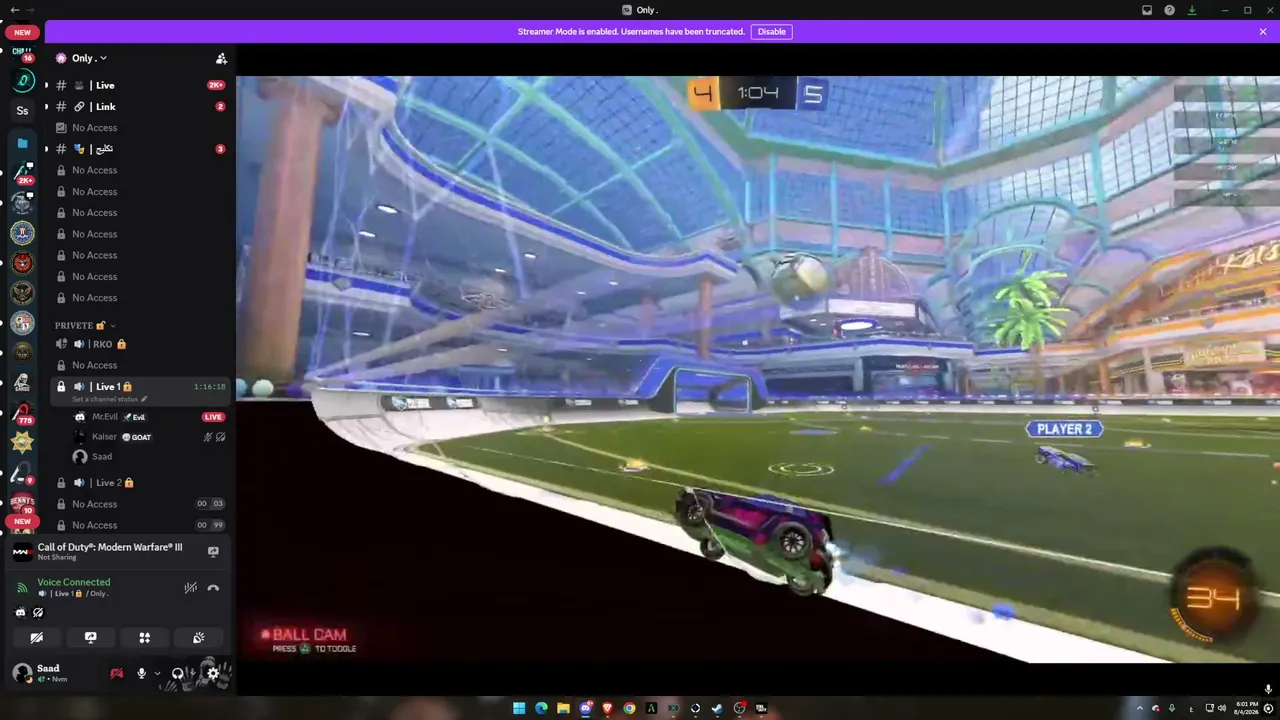The width and height of the screenshot is (1280, 720).
Task: Open the Ss server in the server list
Action: (22, 111)
